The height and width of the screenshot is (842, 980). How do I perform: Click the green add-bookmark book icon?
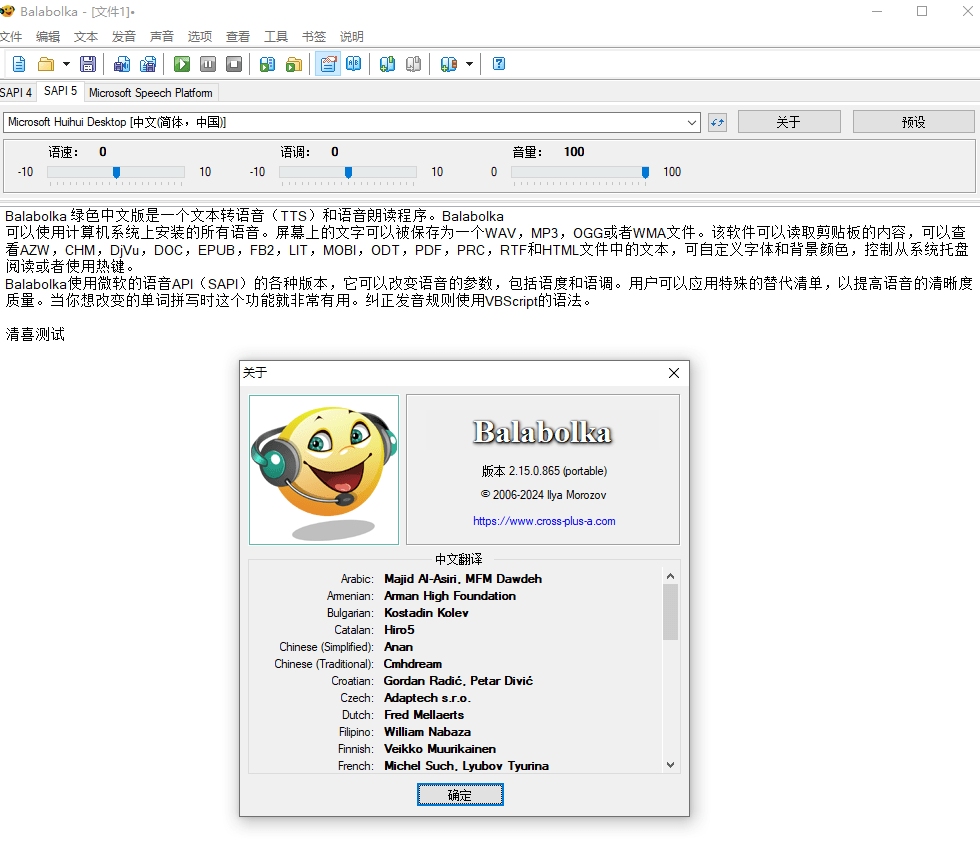(388, 64)
